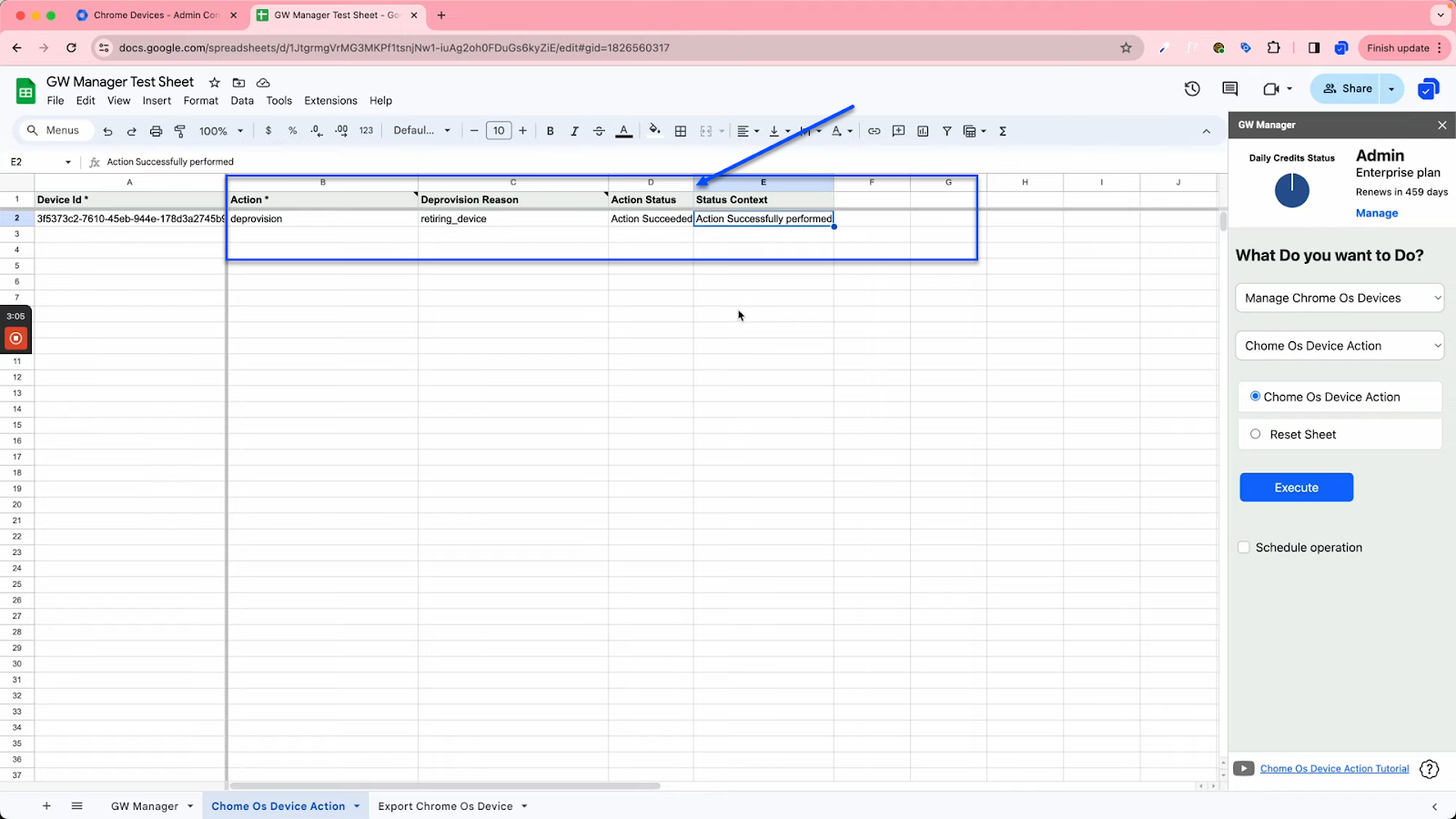This screenshot has width=1456, height=819.
Task: Open the Functions sigma icon
Action: [x=1003, y=131]
